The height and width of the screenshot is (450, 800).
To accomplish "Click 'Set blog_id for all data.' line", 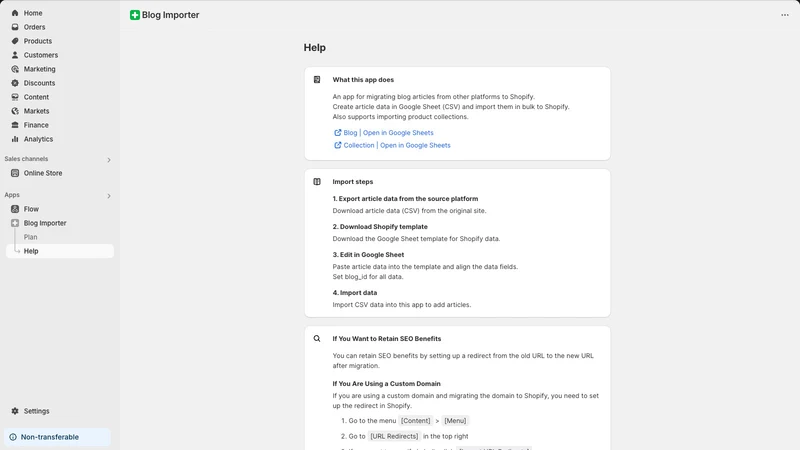I will [x=368, y=277].
